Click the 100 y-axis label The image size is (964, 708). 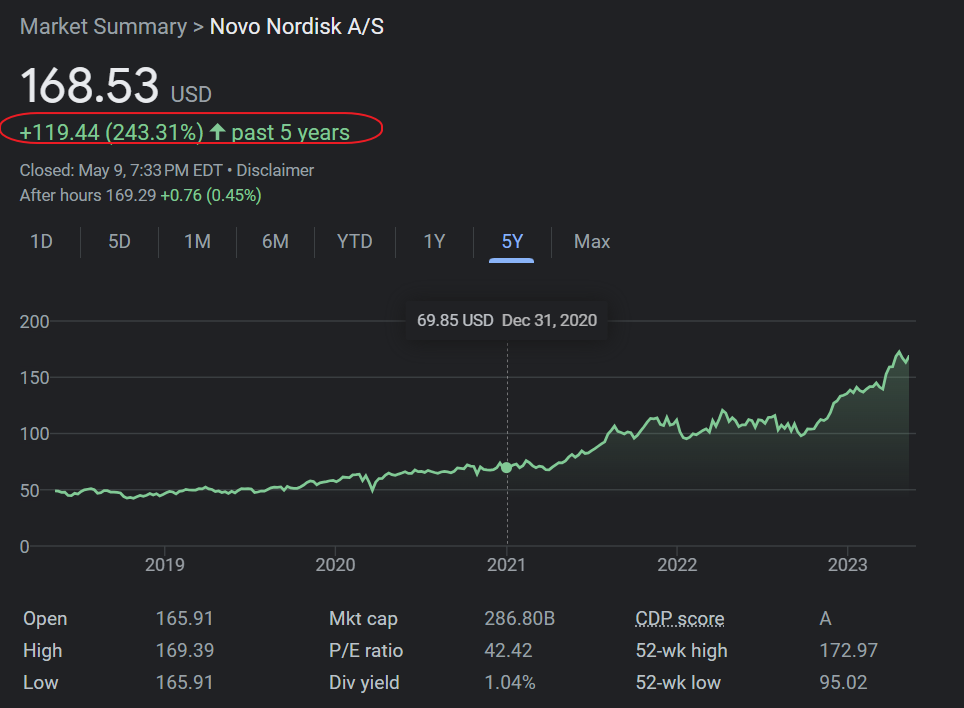click(x=34, y=434)
